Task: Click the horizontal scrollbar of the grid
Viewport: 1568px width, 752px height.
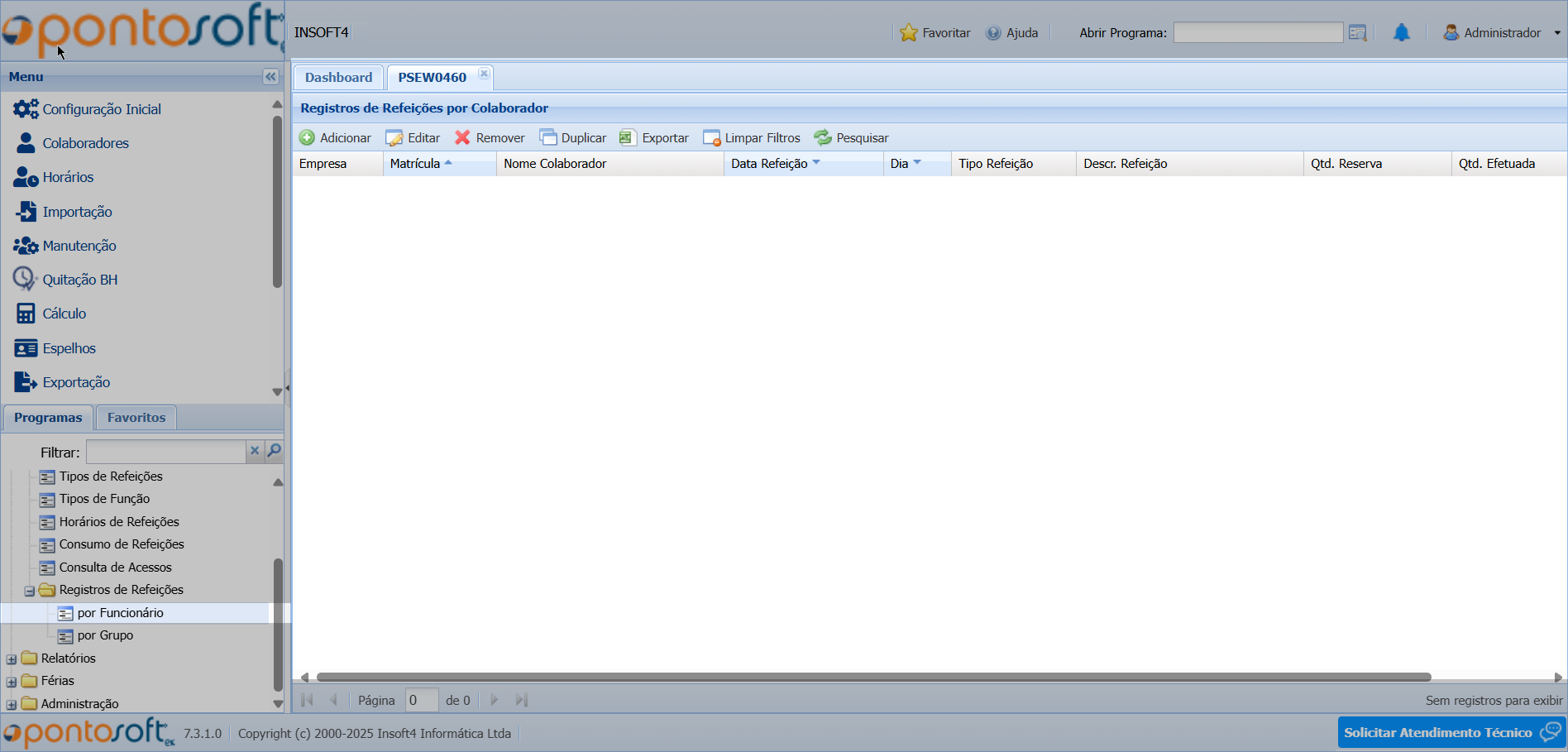Action: [872, 677]
